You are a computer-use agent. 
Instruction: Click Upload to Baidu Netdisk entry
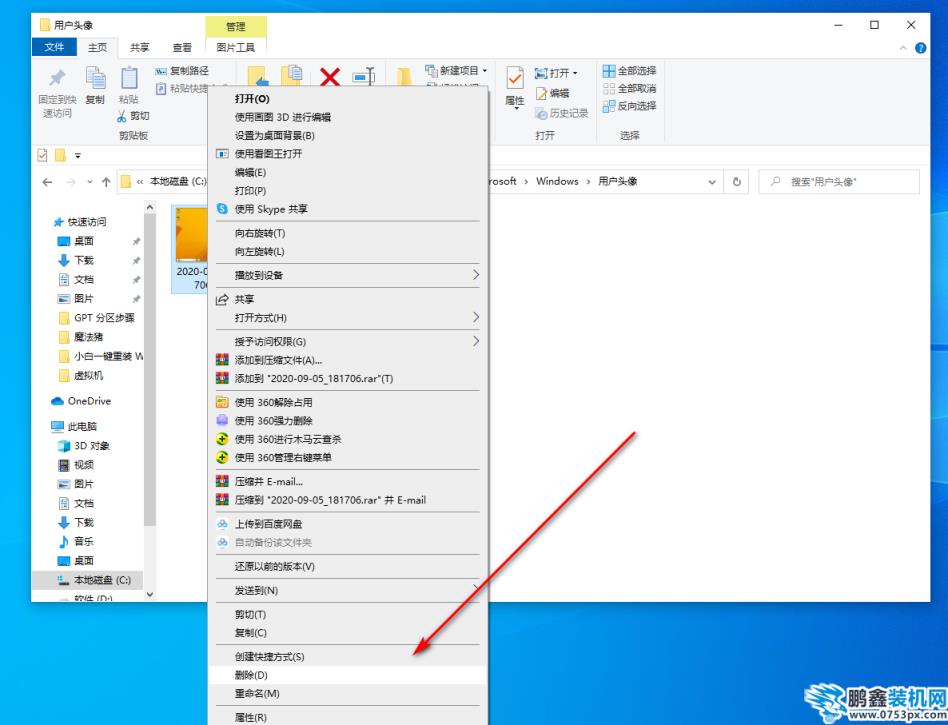click(x=268, y=524)
